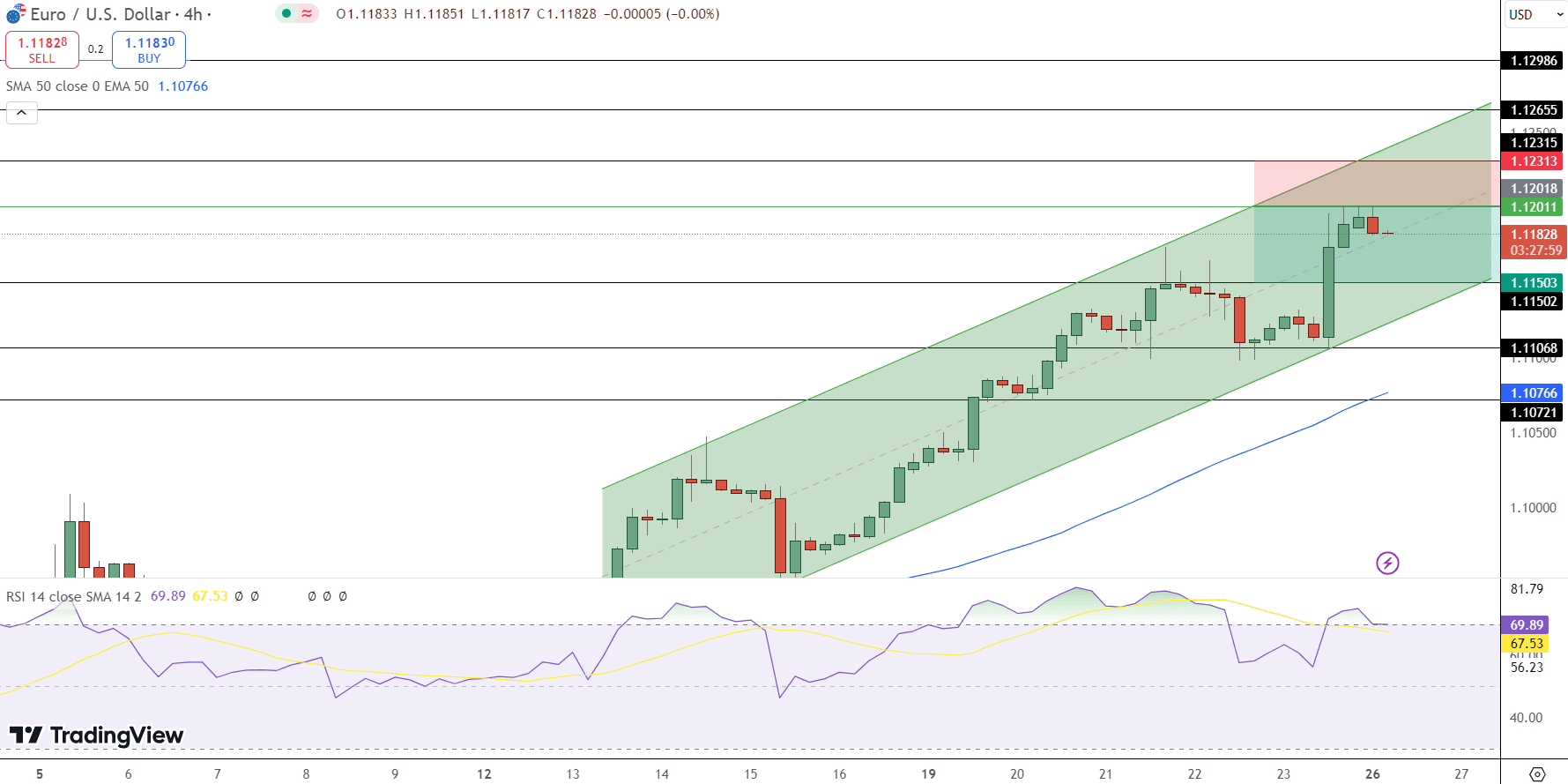Viewport: 1568px width, 784px height.
Task: Click date 12 on the time axis
Action: click(x=484, y=774)
